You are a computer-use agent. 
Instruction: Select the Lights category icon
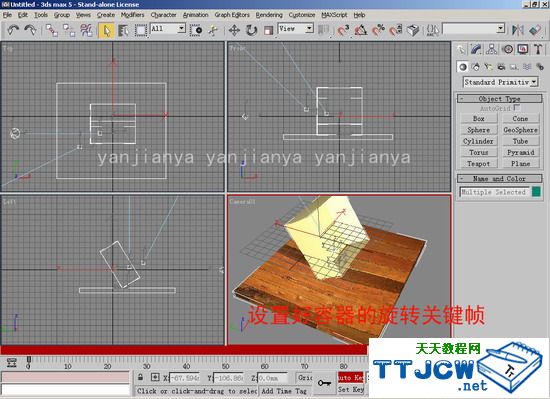point(489,67)
